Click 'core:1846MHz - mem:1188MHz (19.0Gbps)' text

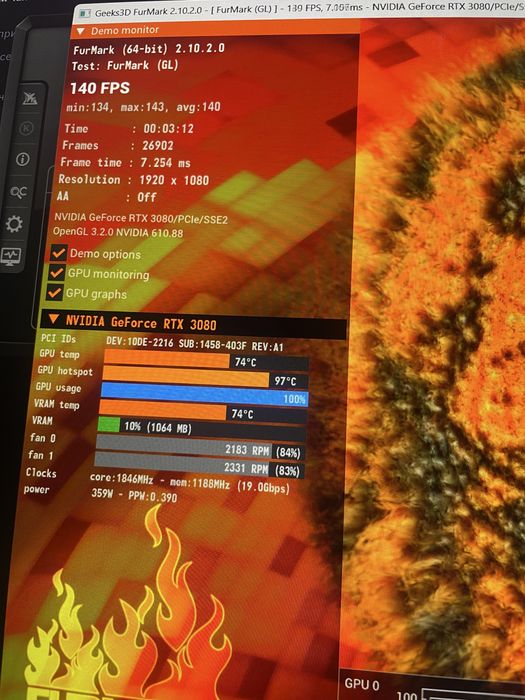tap(190, 483)
